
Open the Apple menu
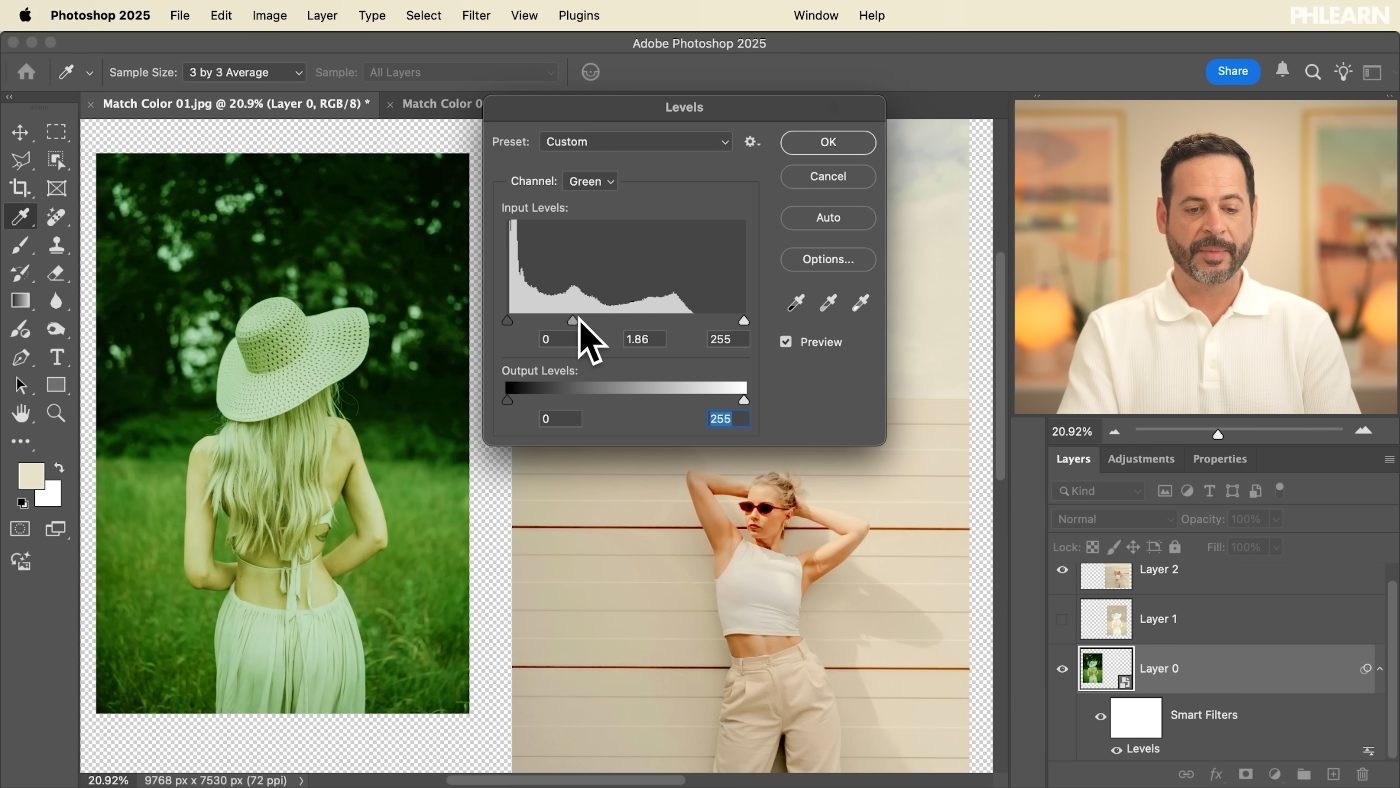tap(24, 15)
